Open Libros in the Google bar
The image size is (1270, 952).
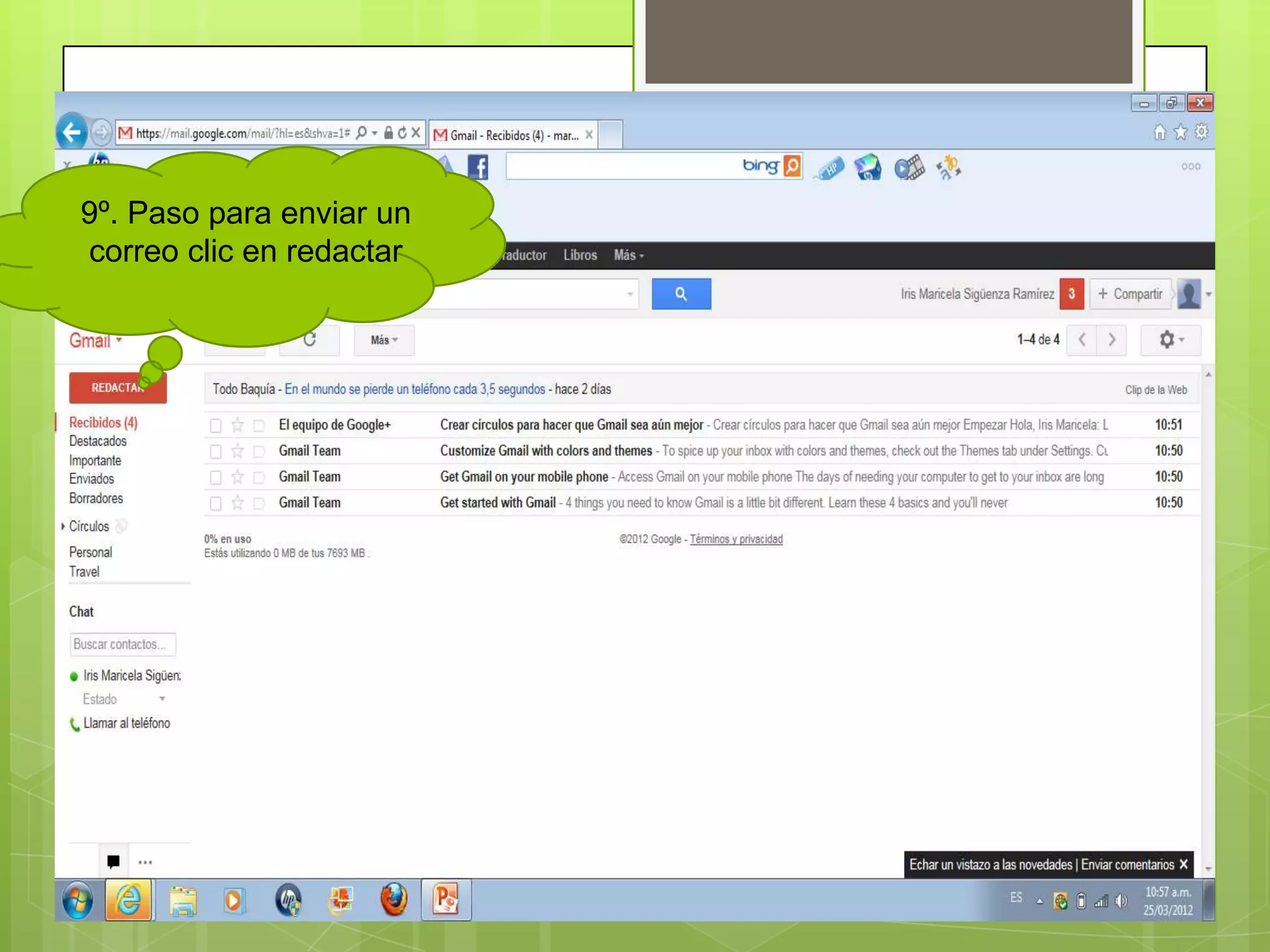point(580,255)
